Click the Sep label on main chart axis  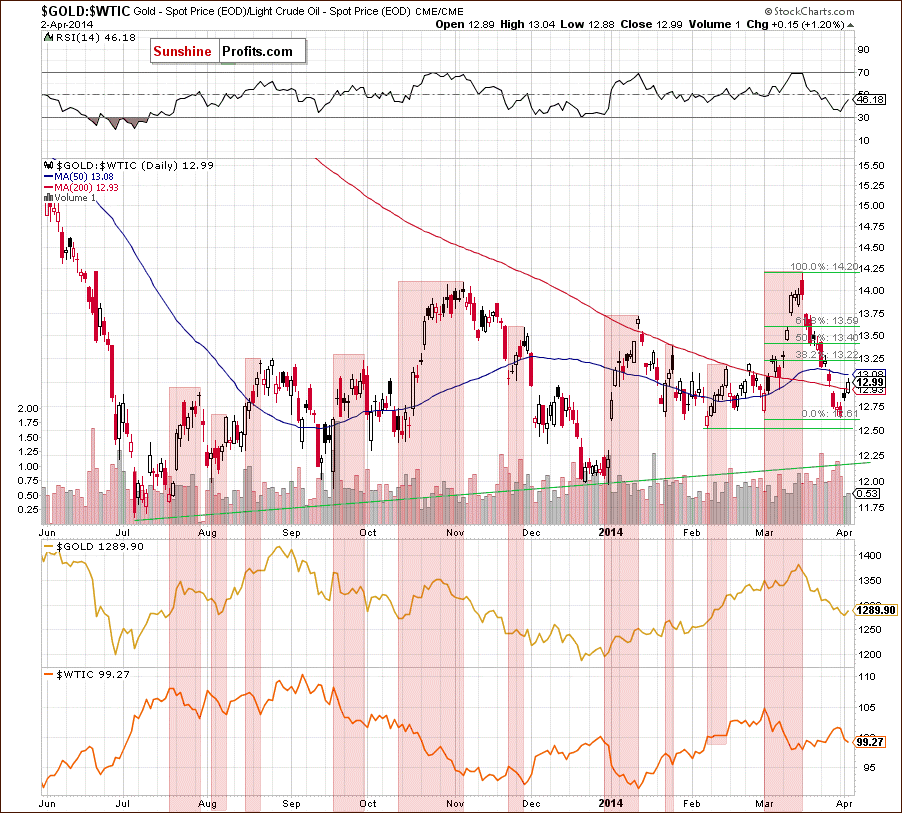[x=291, y=533]
